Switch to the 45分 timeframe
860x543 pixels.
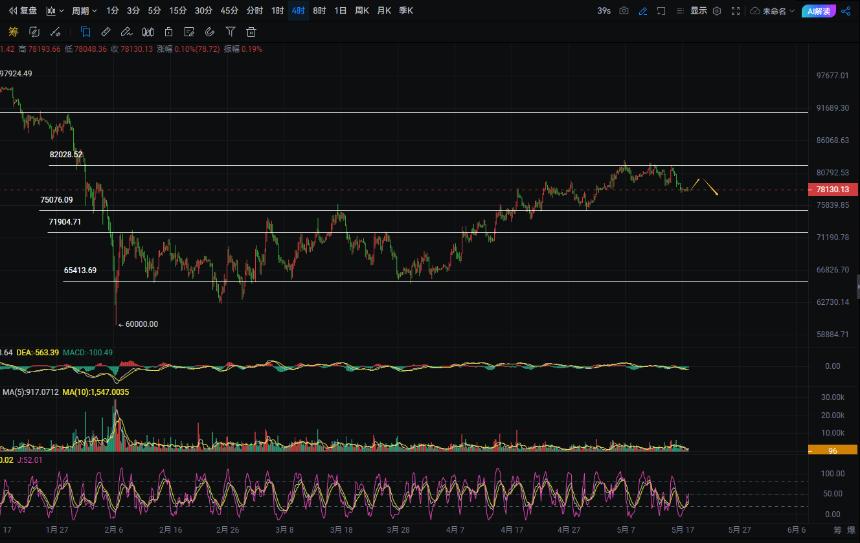[x=229, y=10]
